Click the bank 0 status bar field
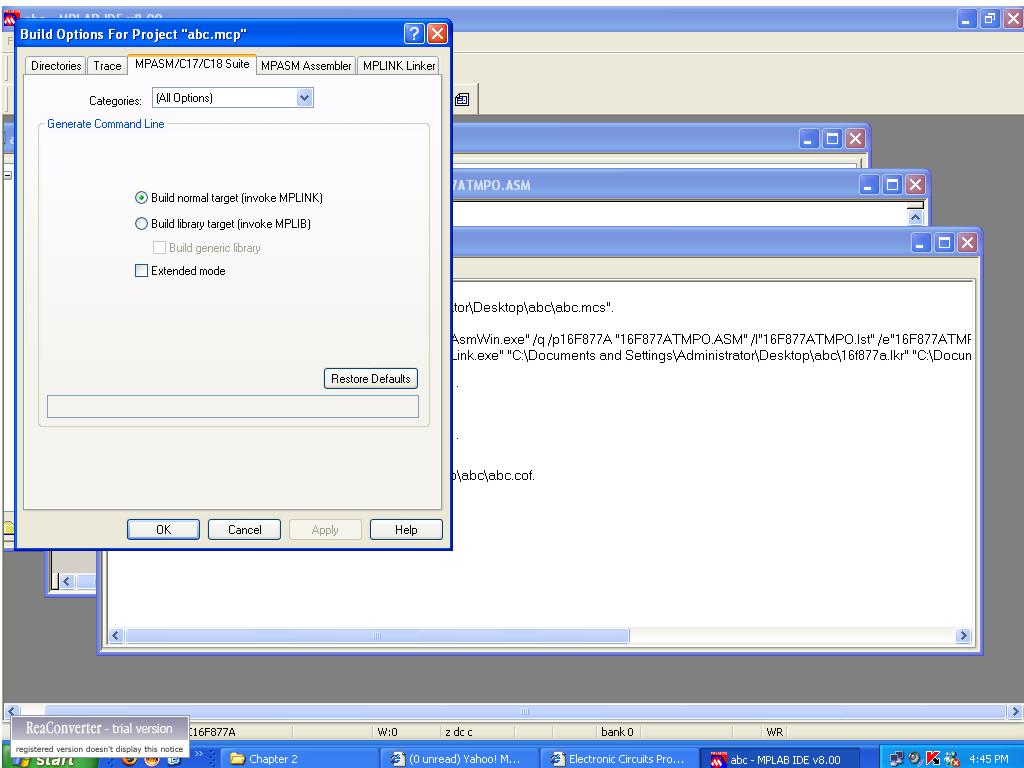 coord(617,732)
